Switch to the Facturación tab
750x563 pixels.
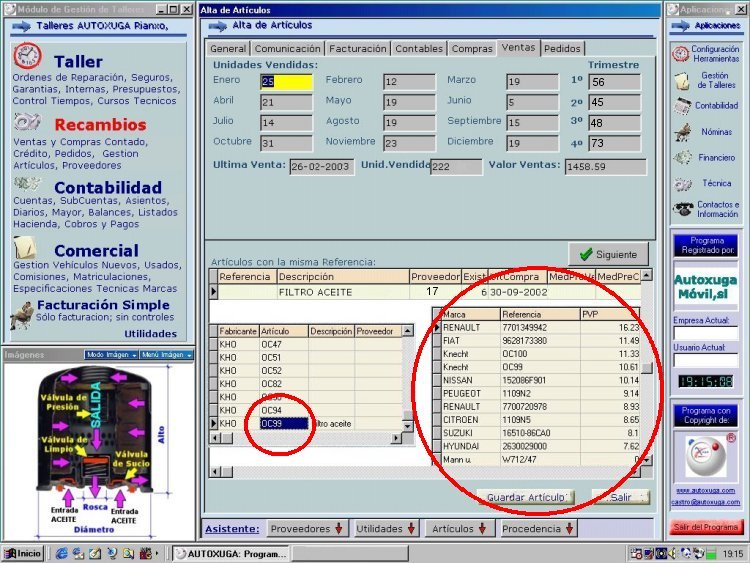[x=357, y=48]
